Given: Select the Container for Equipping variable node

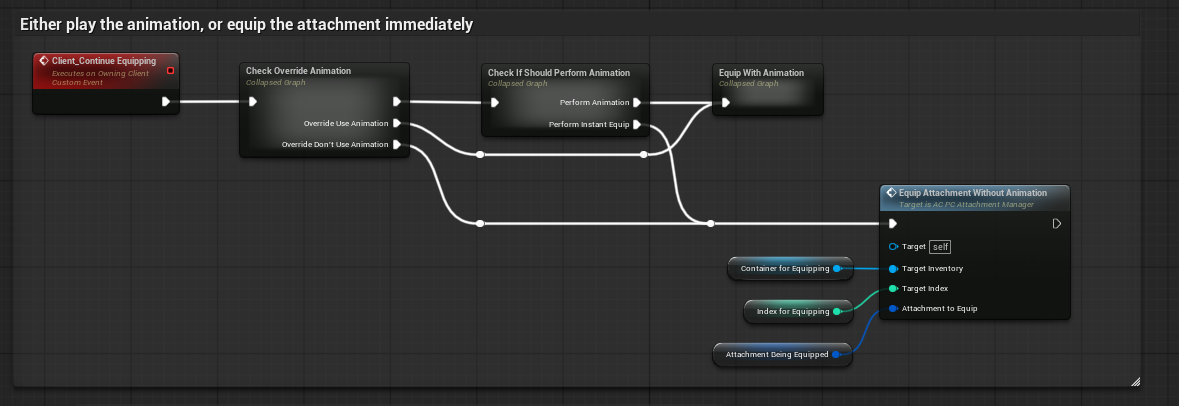Looking at the screenshot, I should pos(784,268).
